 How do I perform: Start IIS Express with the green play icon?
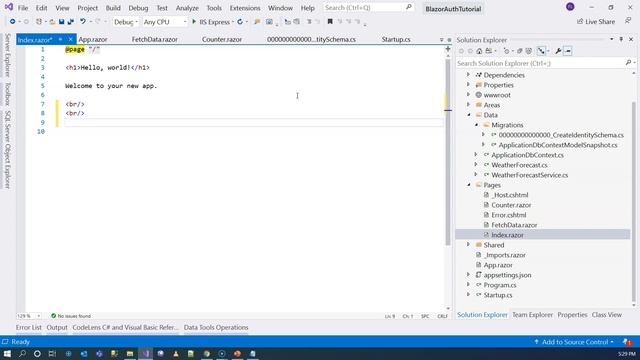pyautogui.click(x=194, y=22)
